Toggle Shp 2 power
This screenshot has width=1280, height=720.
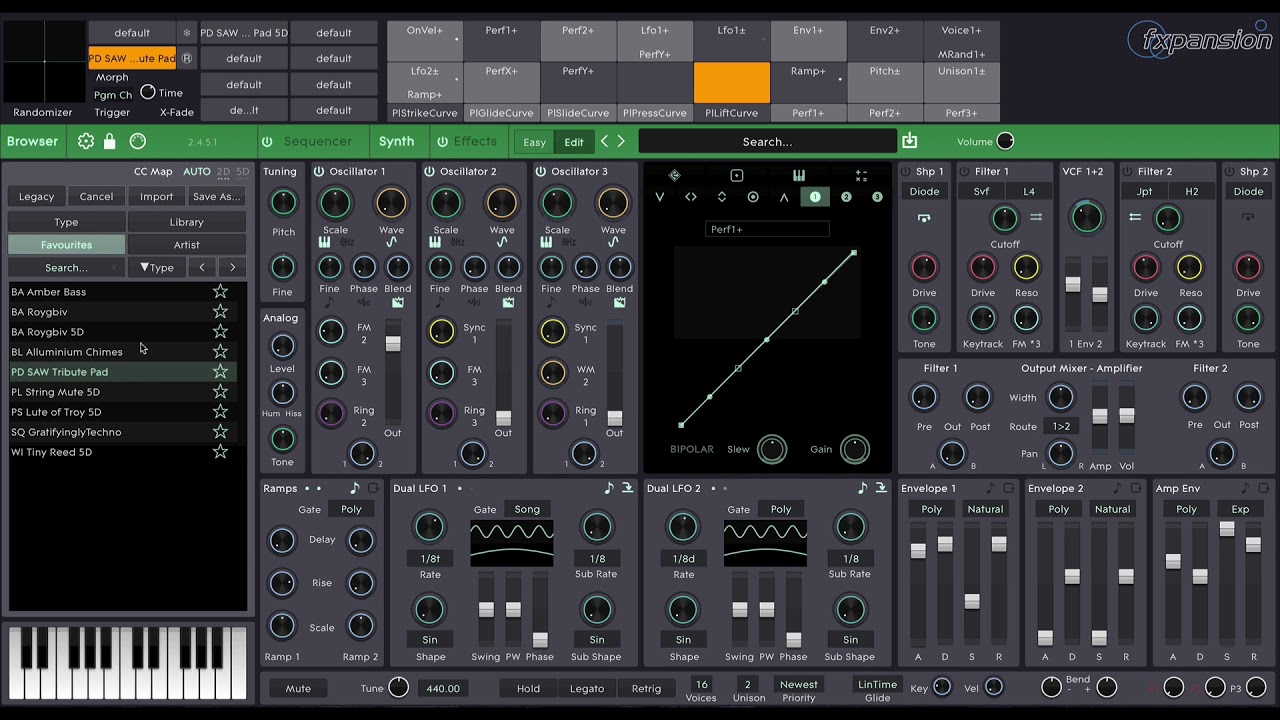(1229, 172)
